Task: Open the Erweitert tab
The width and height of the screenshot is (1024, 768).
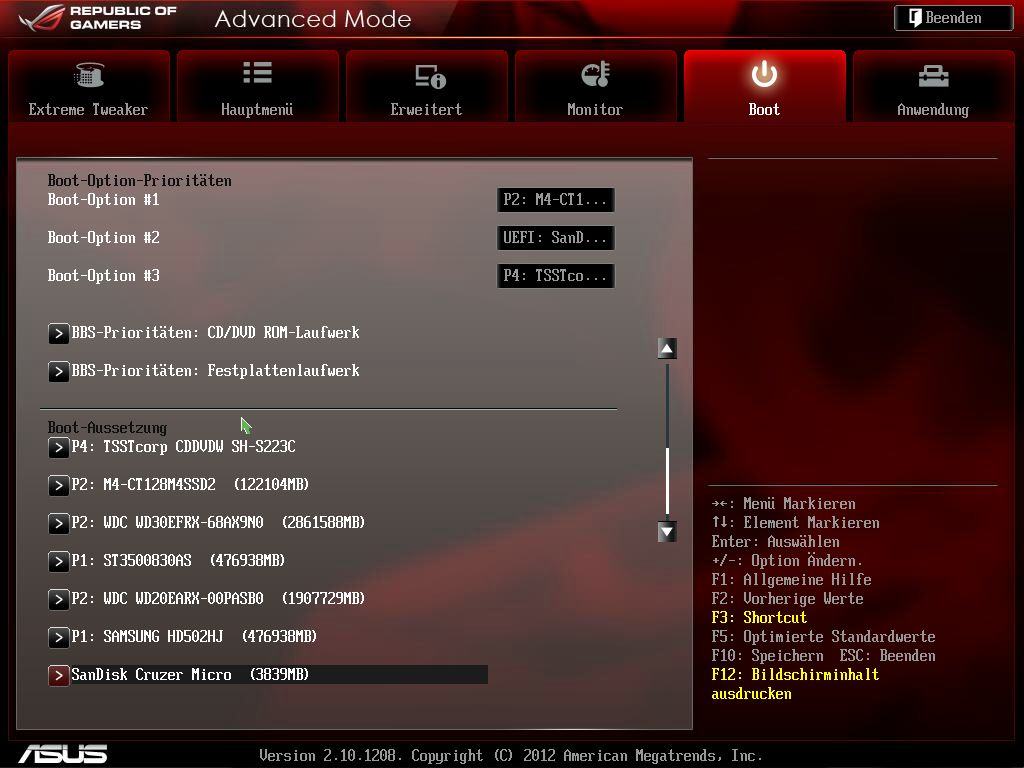Action: (426, 86)
